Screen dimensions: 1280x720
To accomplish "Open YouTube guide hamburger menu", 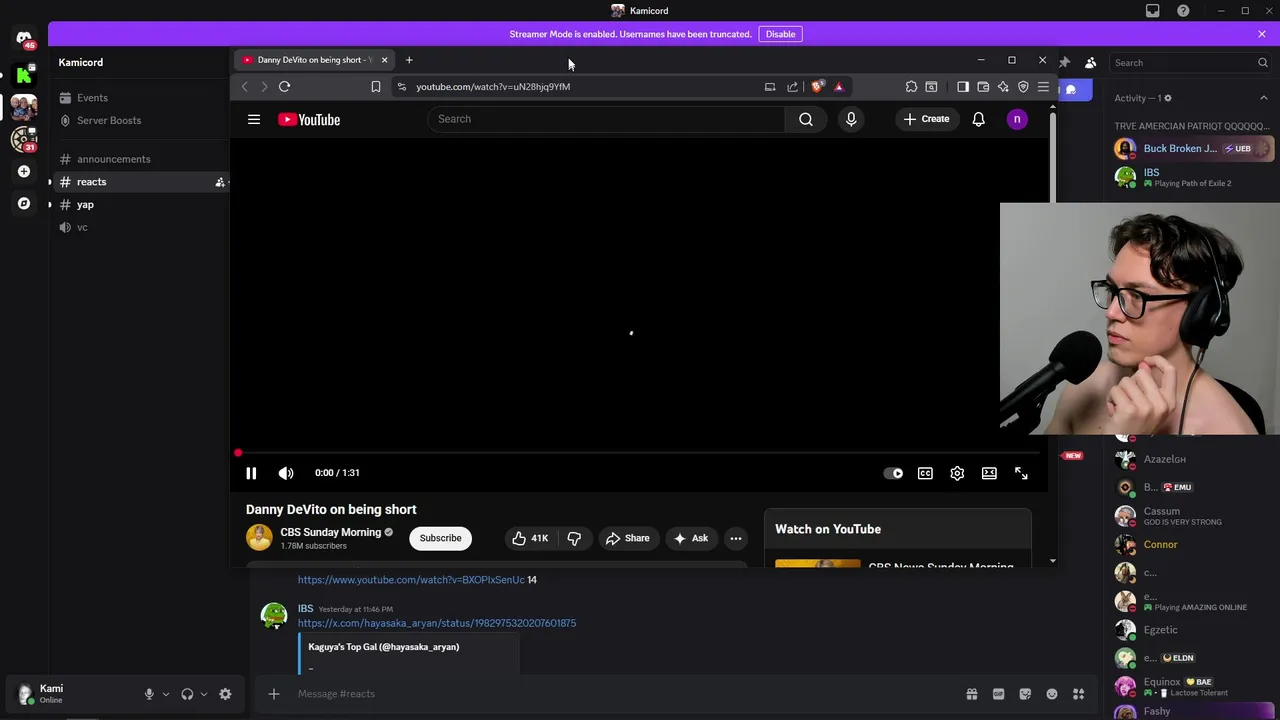I will pyautogui.click(x=254, y=119).
